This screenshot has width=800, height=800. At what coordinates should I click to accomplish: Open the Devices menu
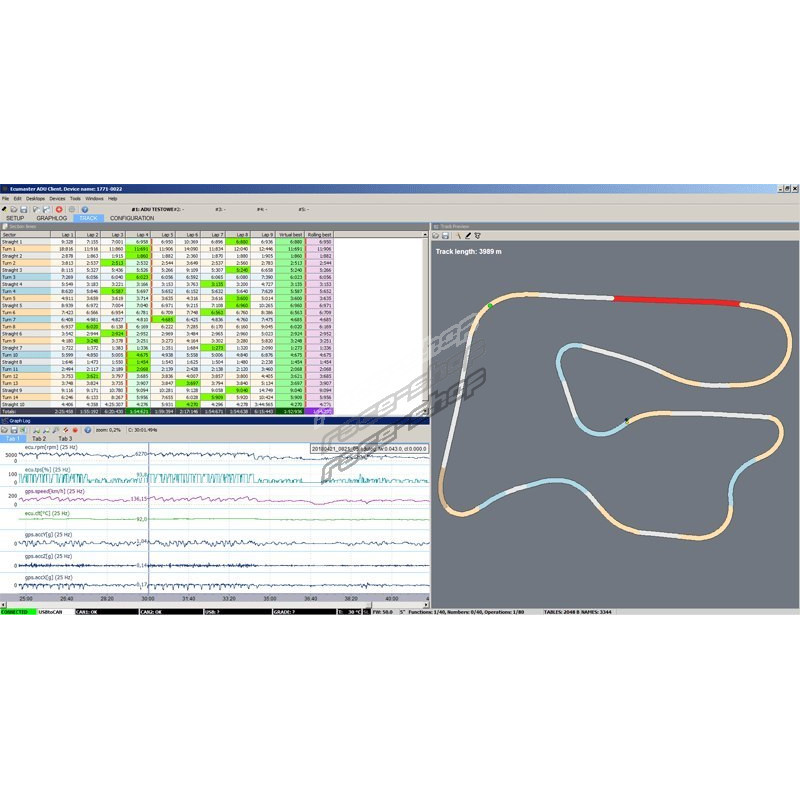coord(57,199)
